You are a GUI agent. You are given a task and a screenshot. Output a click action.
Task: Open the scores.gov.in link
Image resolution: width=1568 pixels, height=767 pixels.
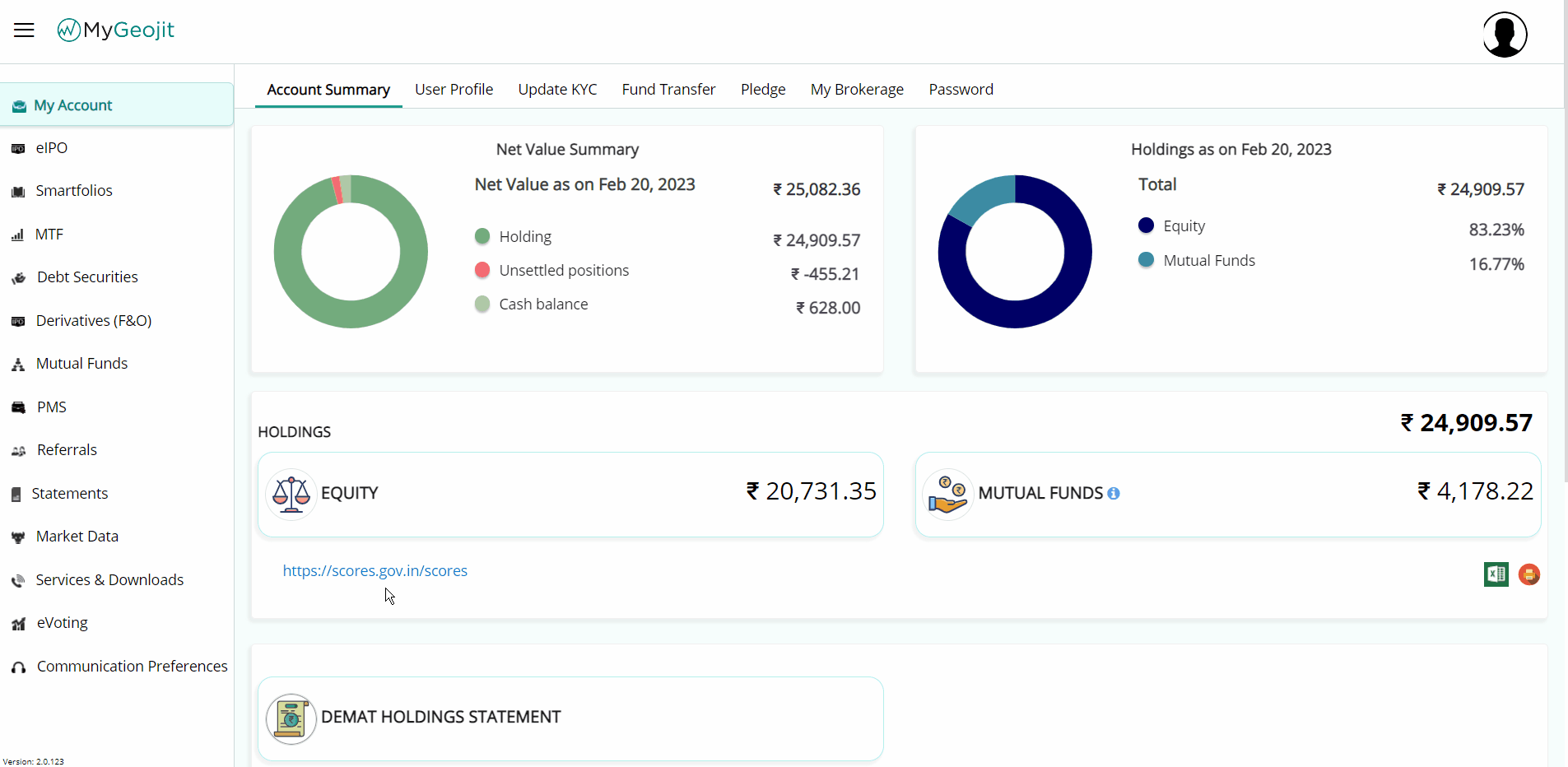point(375,570)
